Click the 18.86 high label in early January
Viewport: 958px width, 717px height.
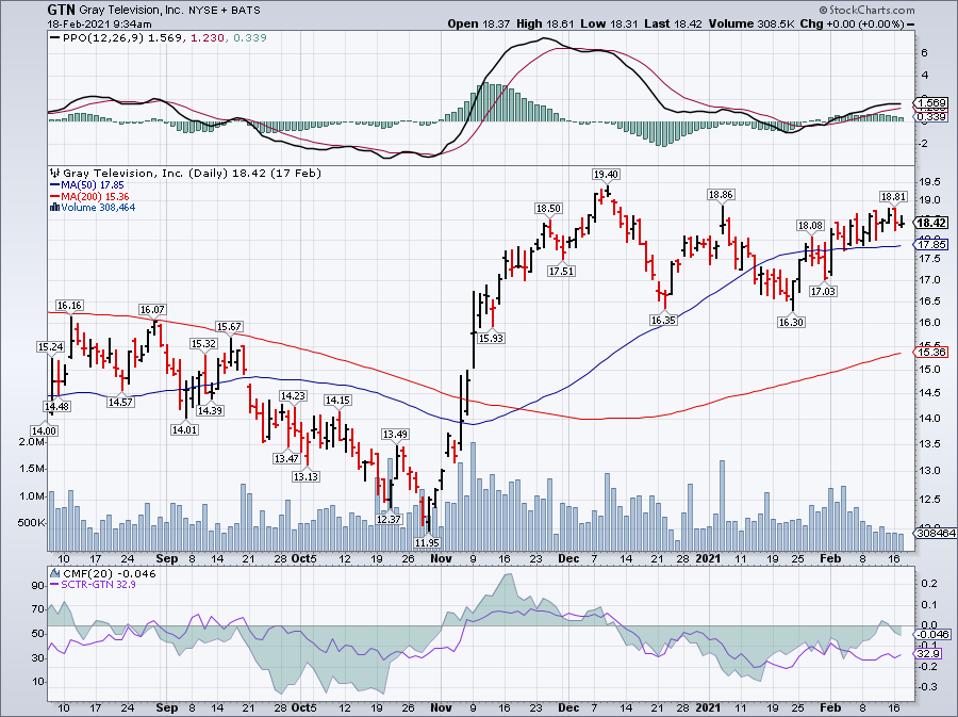tap(721, 195)
